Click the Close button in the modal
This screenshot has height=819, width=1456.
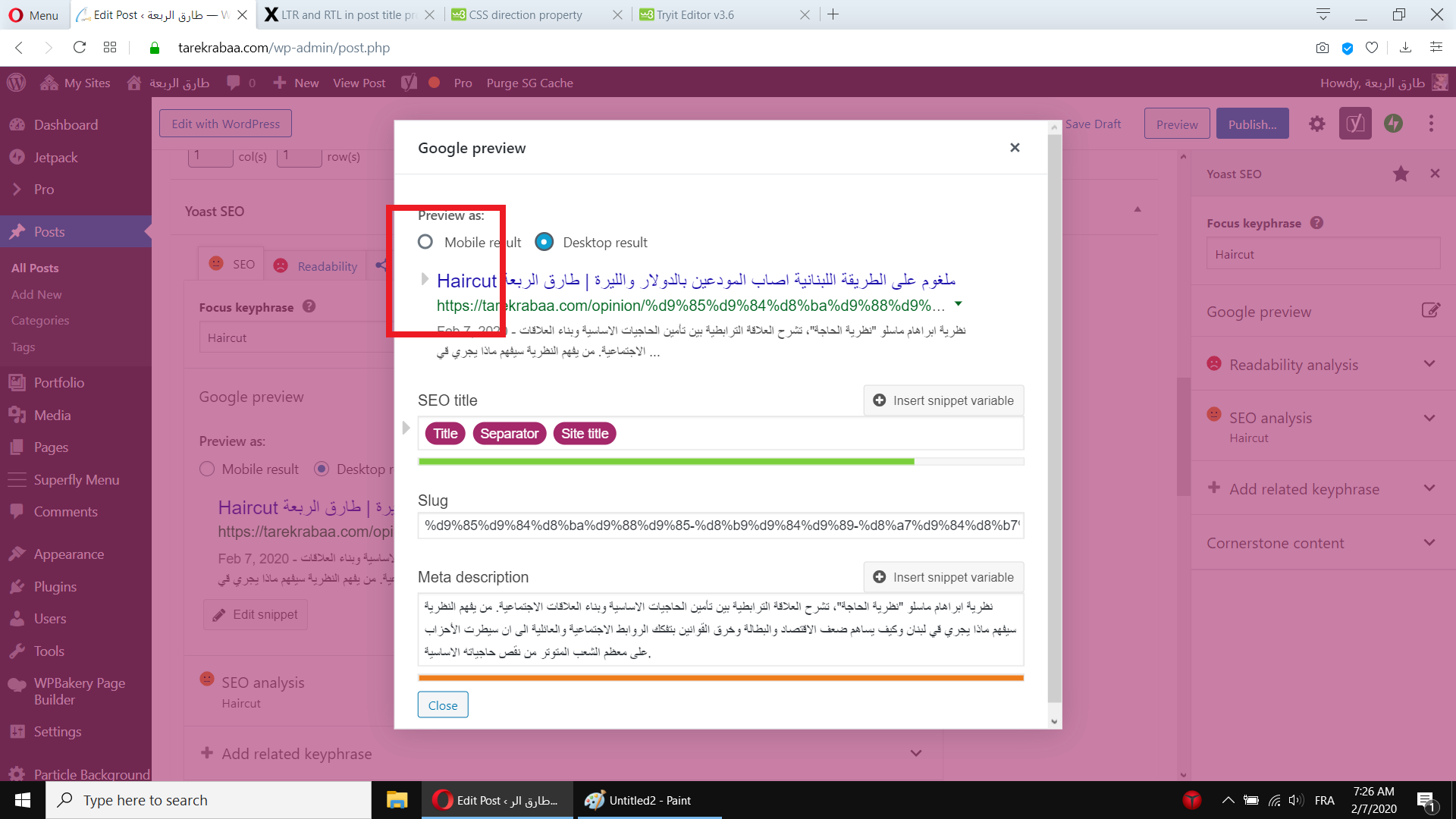[443, 704]
